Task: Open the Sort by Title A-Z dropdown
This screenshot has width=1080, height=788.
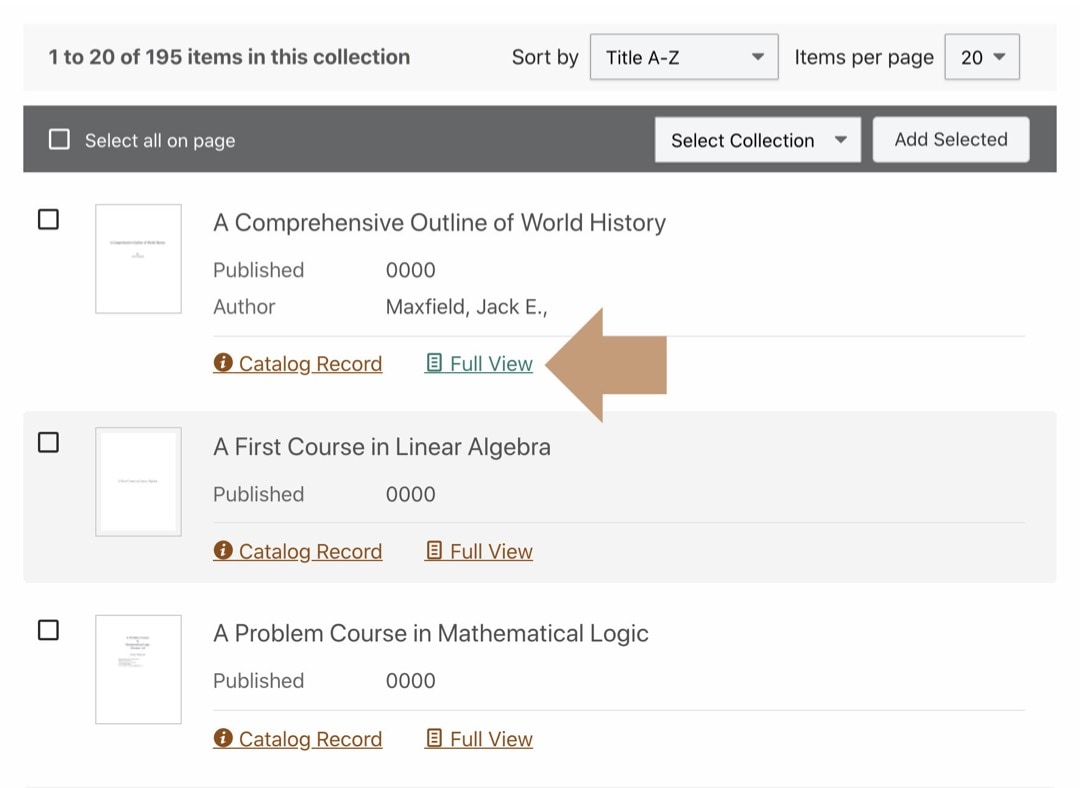Action: point(683,57)
